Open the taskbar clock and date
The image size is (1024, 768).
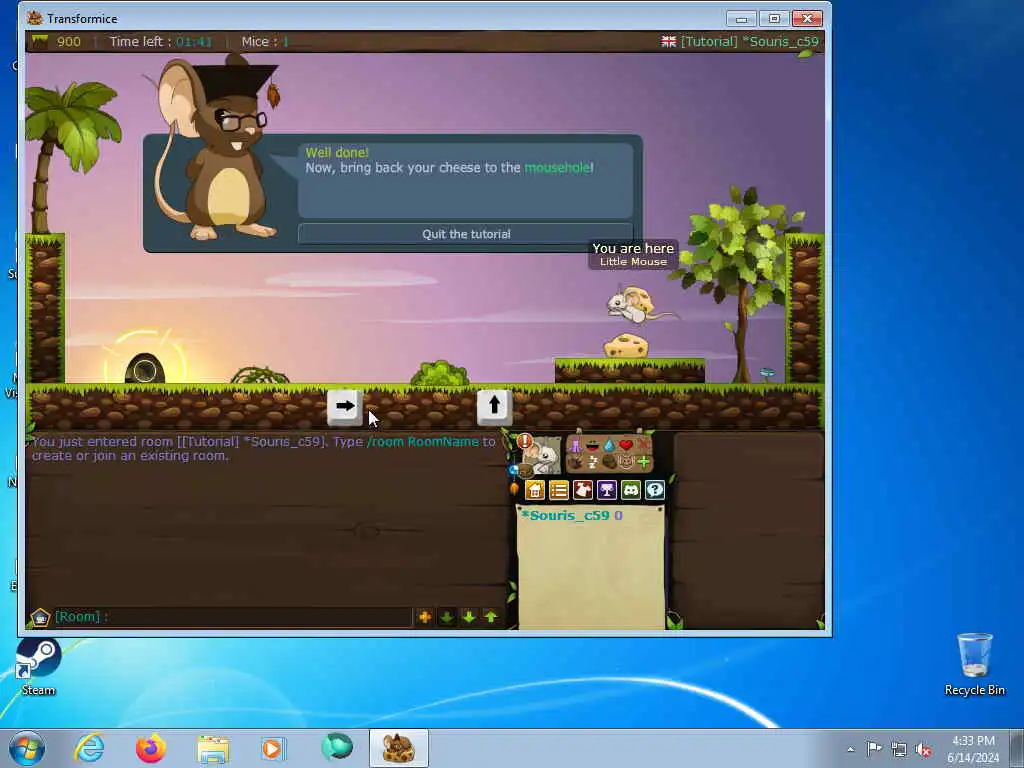973,749
